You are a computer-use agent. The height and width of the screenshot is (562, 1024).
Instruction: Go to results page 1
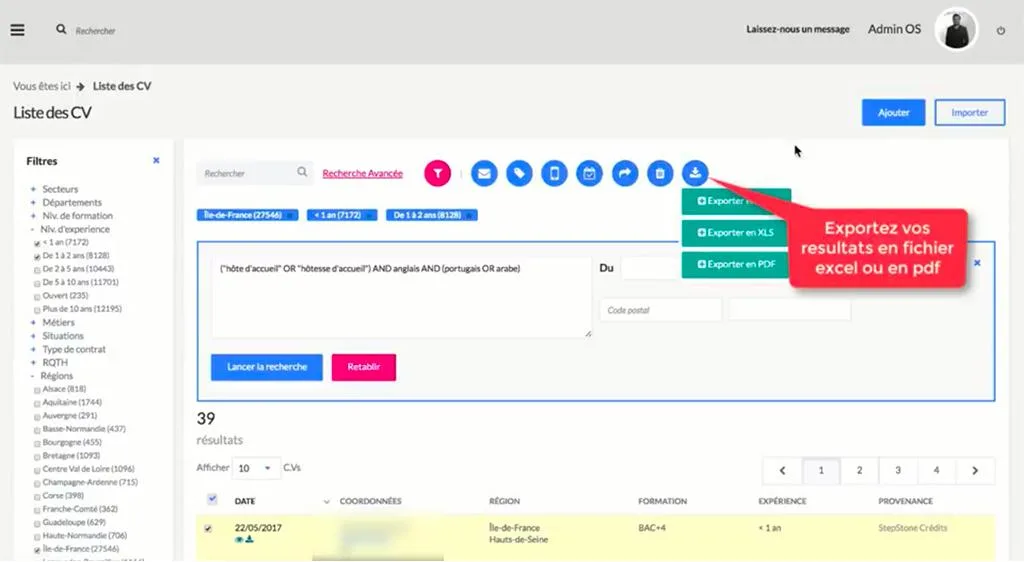821,471
